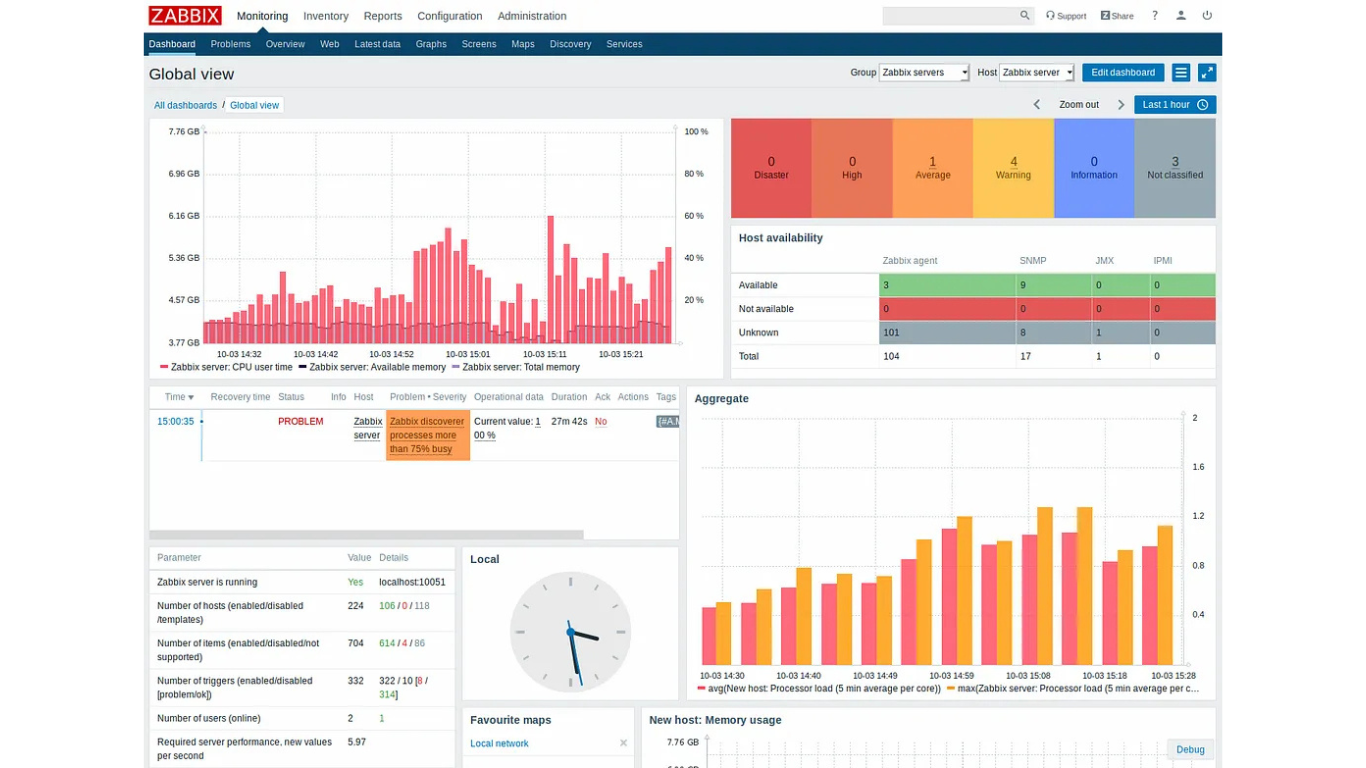
Task: Focus the top search input field
Action: [x=950, y=16]
